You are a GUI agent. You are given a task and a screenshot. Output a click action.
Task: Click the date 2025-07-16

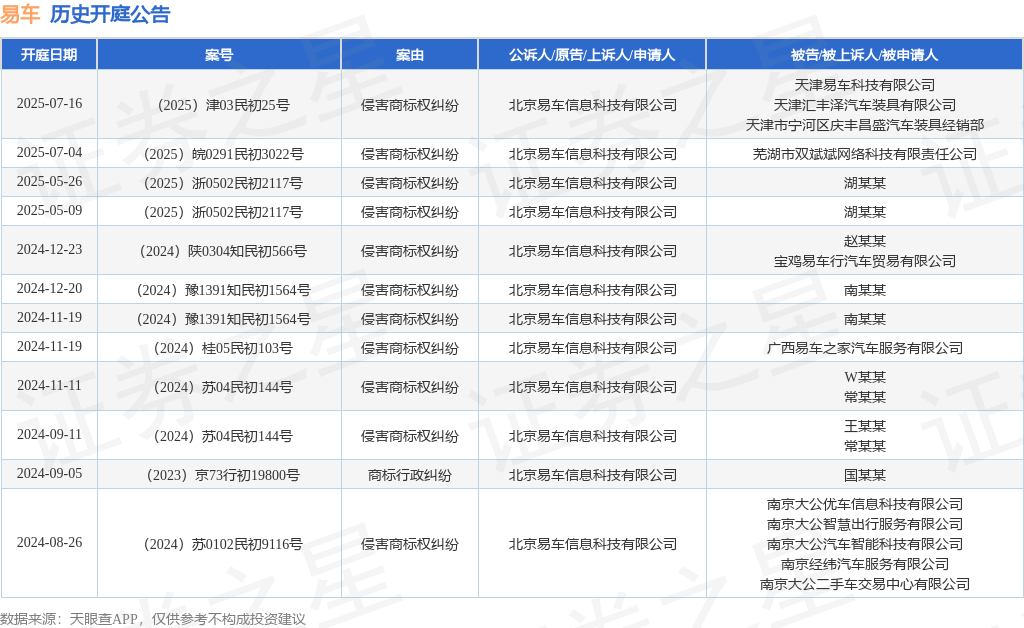click(49, 103)
